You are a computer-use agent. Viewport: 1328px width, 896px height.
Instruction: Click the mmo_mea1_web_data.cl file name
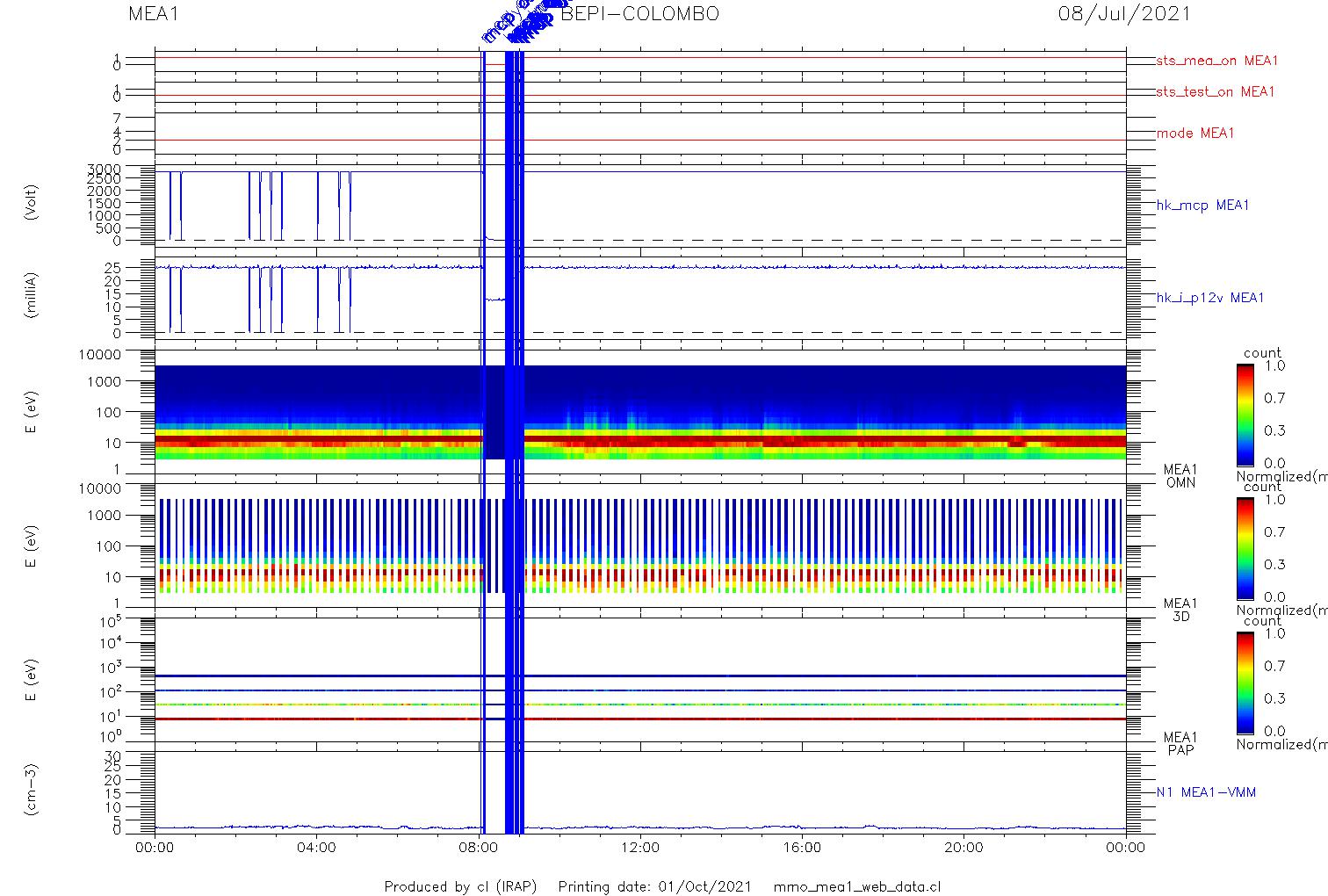coord(857,886)
